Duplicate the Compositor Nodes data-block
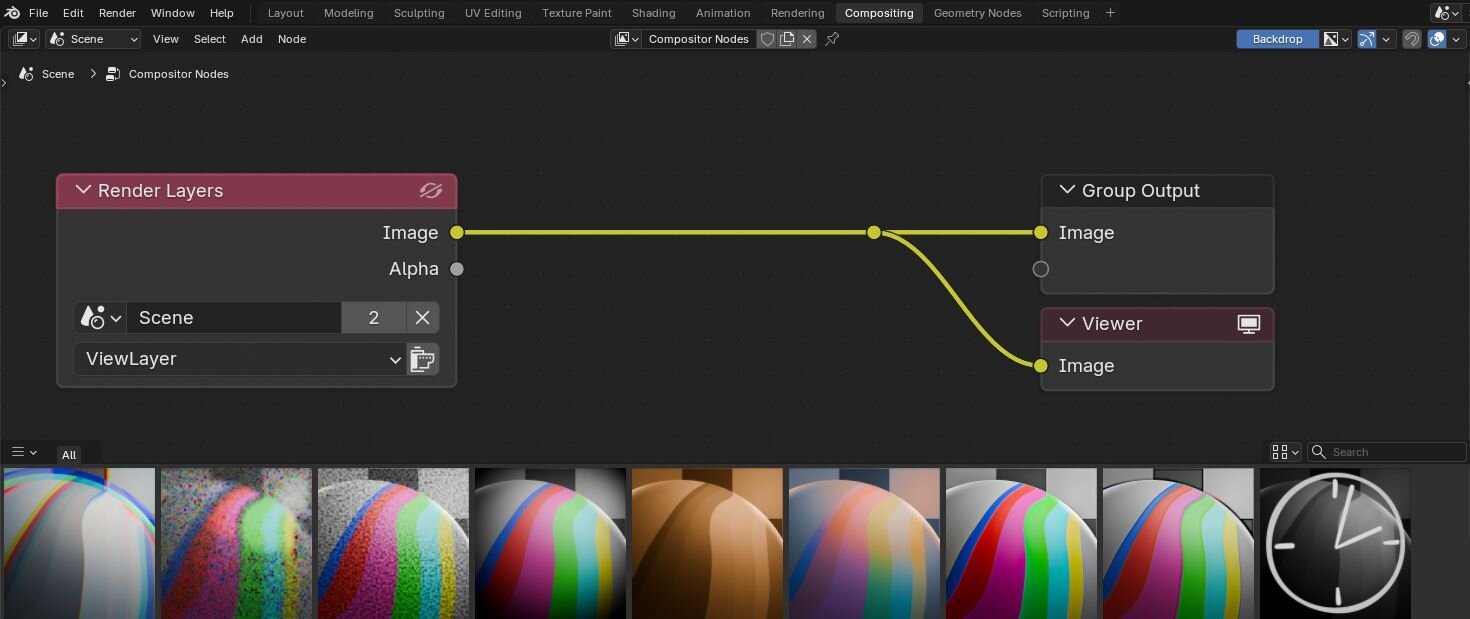The height and width of the screenshot is (619, 1470). point(787,39)
